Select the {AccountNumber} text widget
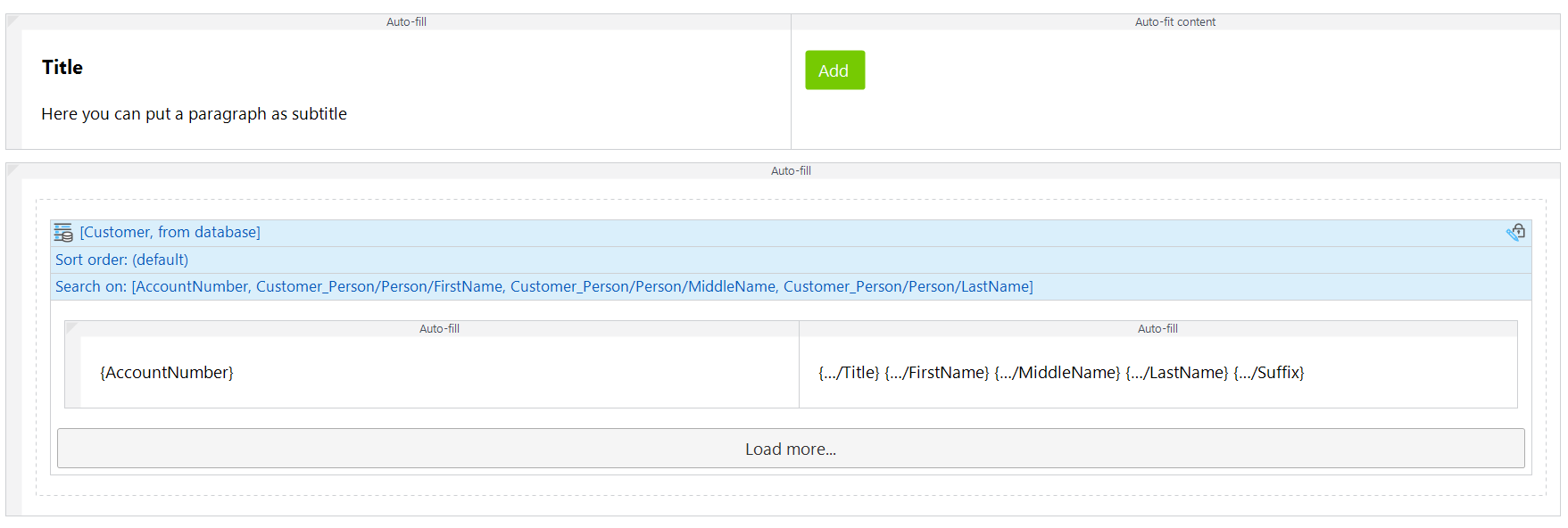 pyautogui.click(x=167, y=373)
